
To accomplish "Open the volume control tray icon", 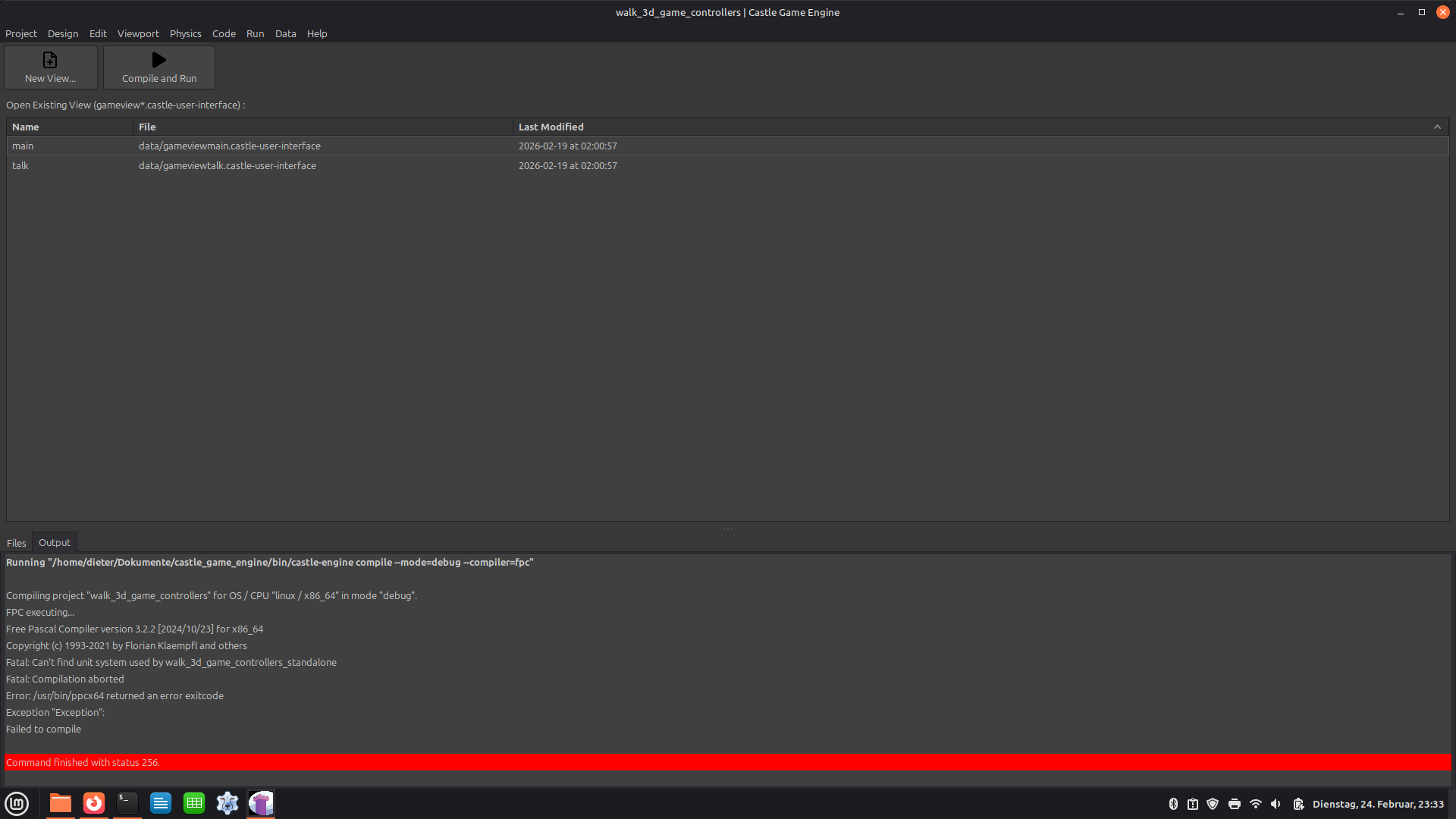I will [1276, 804].
